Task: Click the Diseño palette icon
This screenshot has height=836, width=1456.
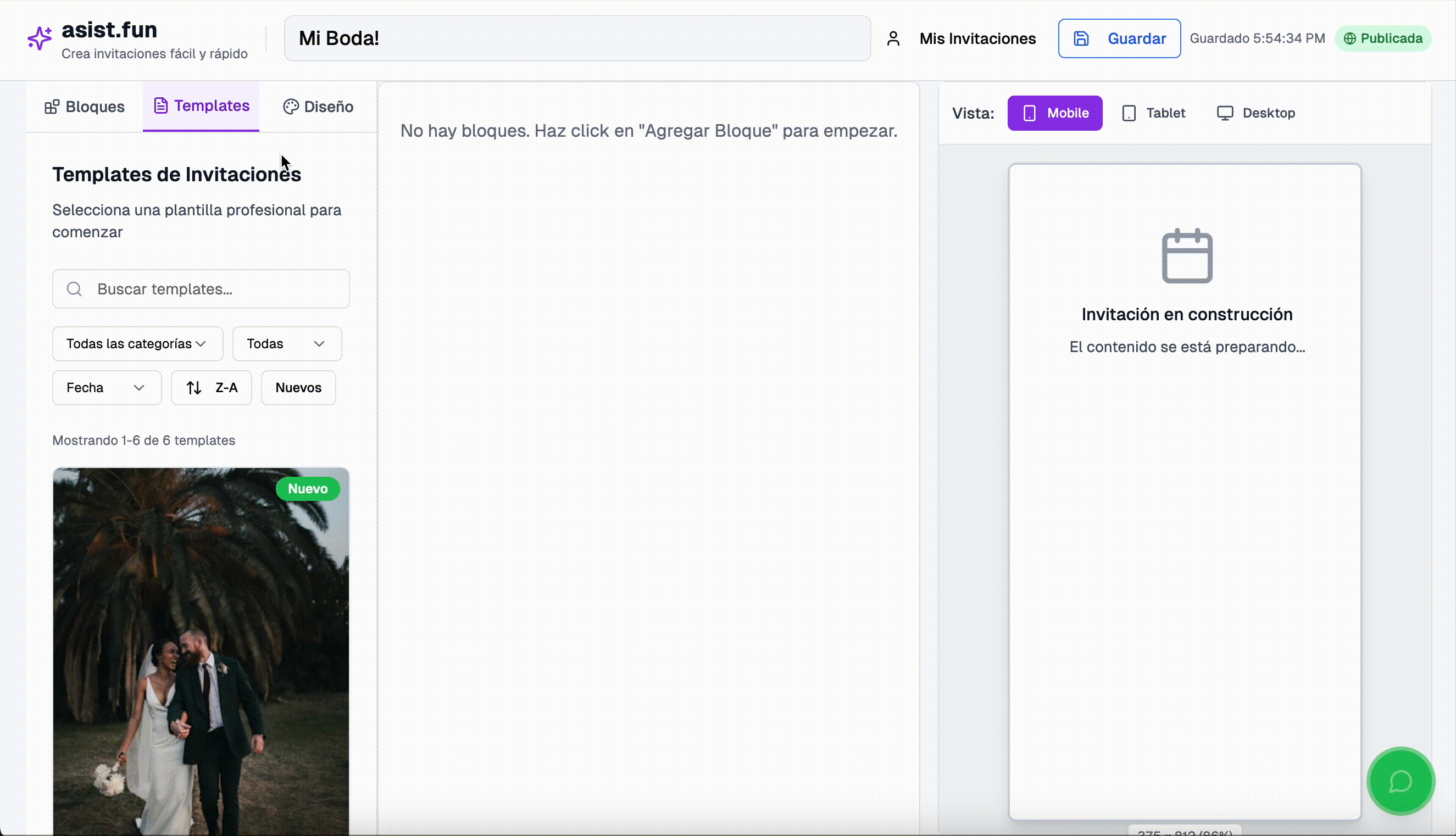Action: pos(291,107)
